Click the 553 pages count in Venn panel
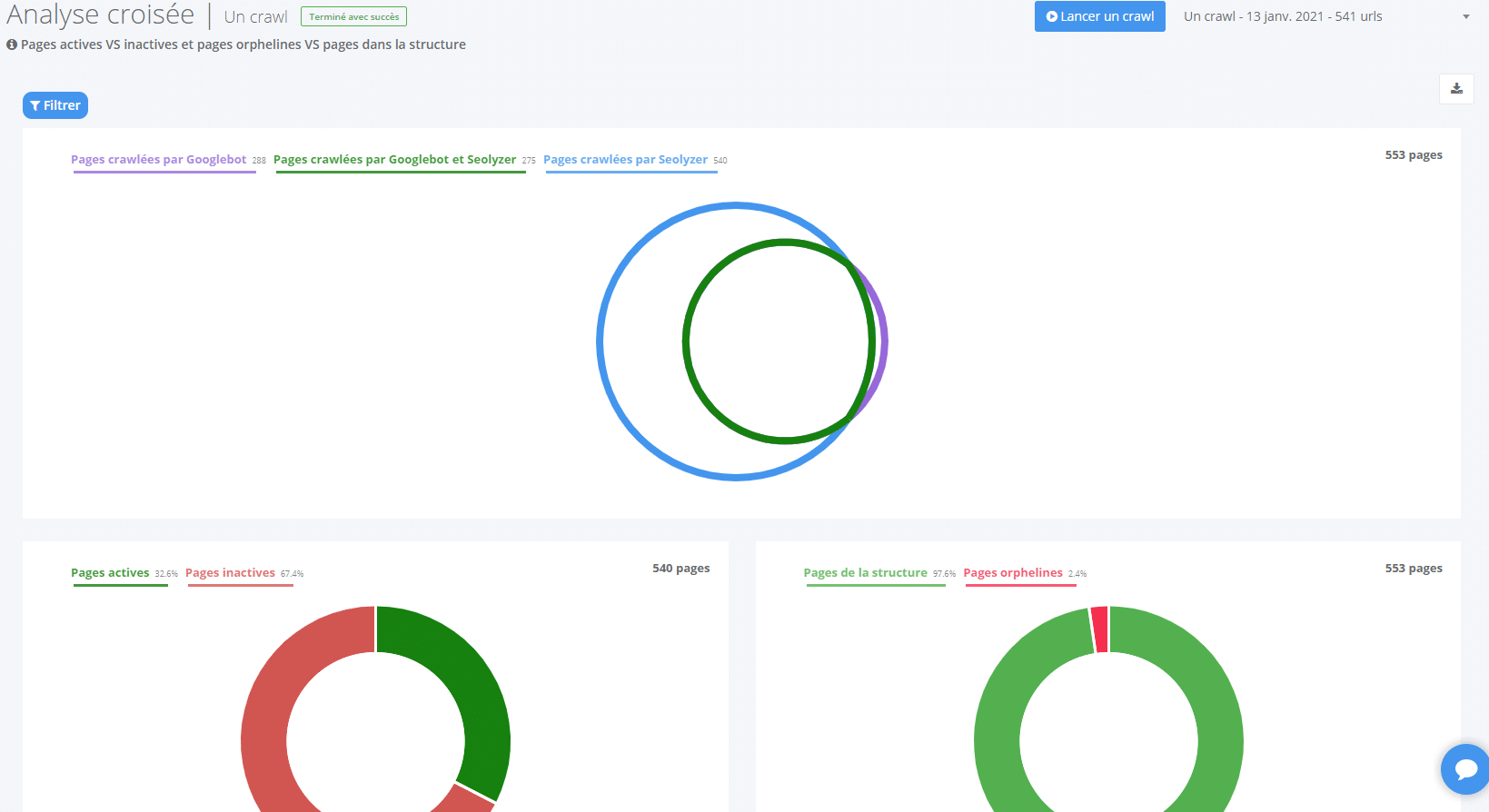Screen dimensions: 1489x812 1414,155
